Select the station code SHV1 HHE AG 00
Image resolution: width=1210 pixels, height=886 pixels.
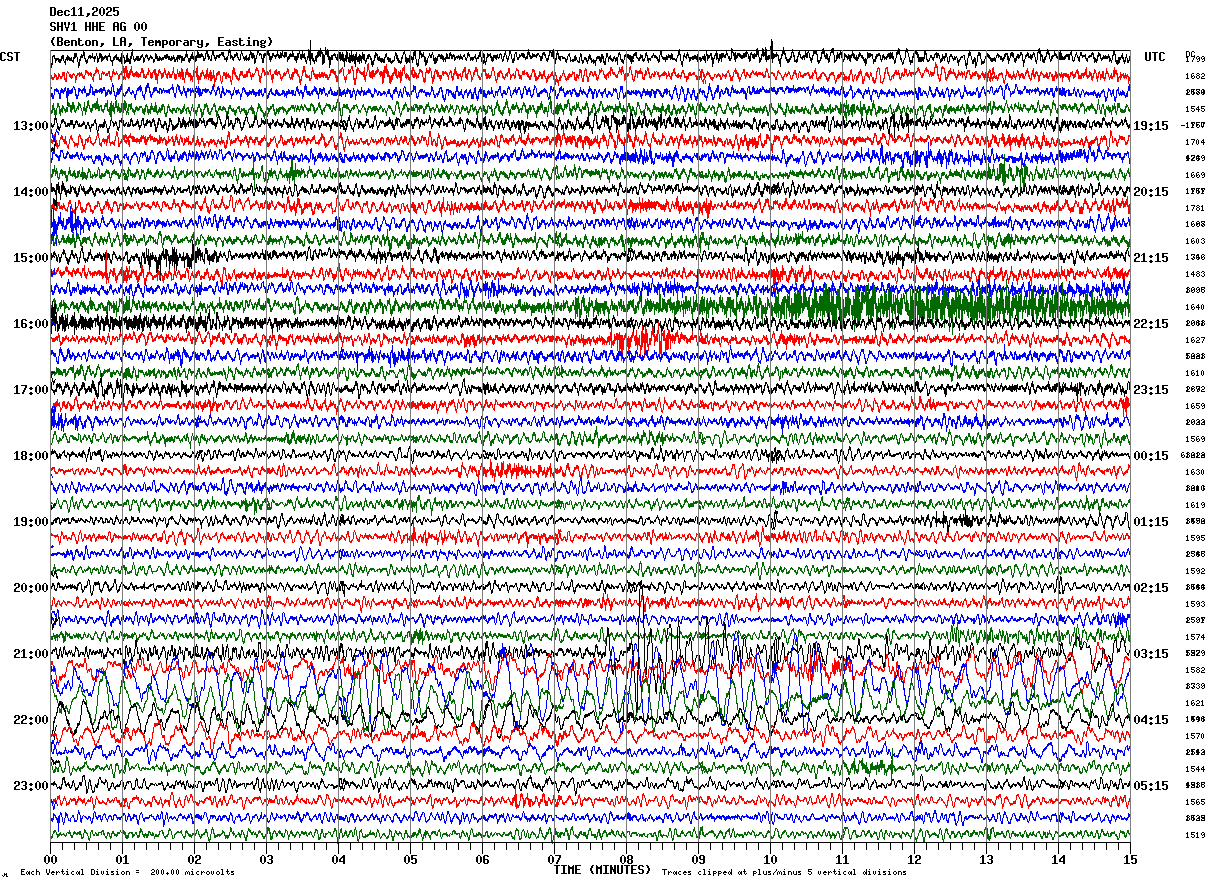pyautogui.click(x=98, y=27)
